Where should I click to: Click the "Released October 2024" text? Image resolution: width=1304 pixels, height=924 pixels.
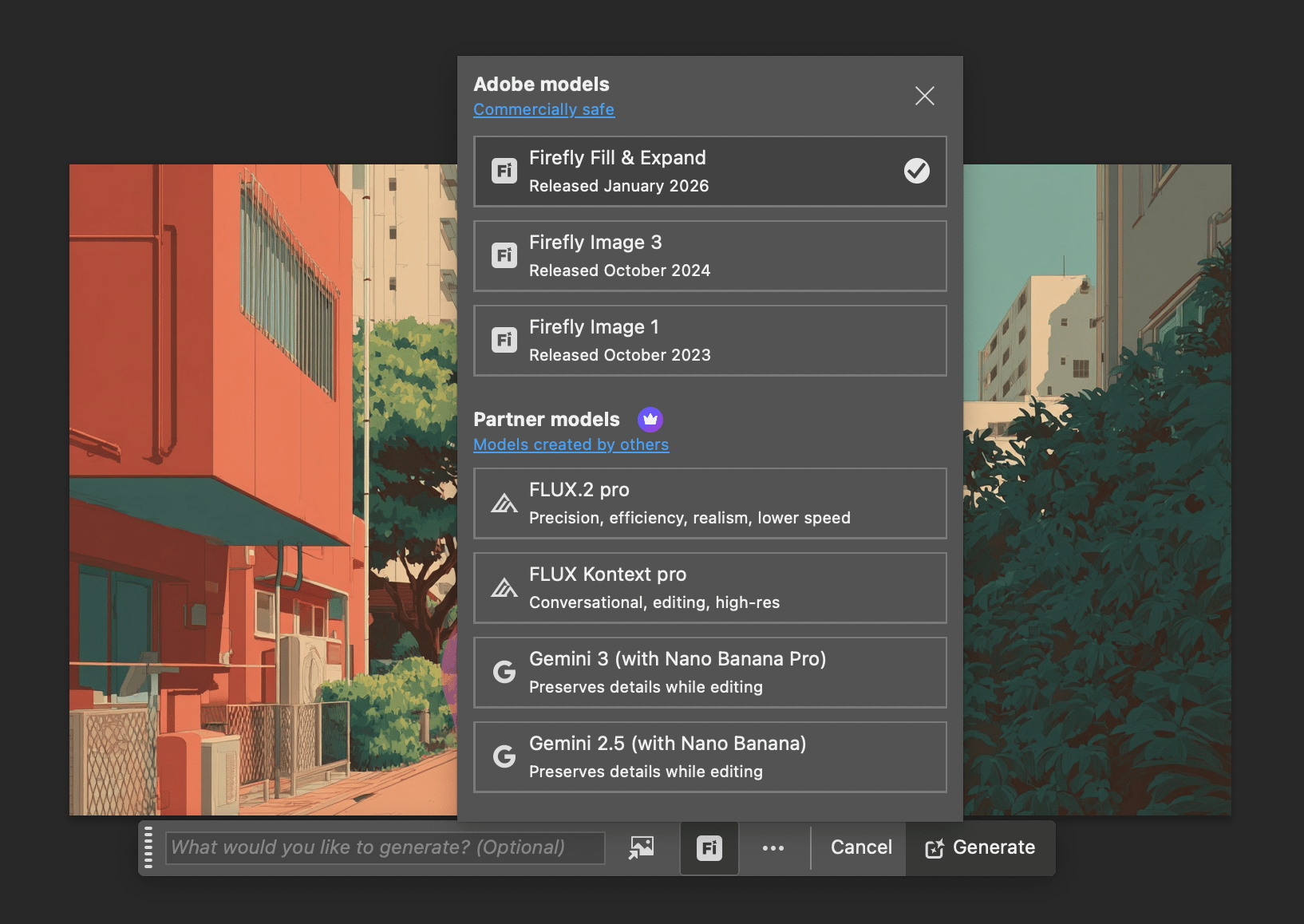pyautogui.click(x=619, y=270)
